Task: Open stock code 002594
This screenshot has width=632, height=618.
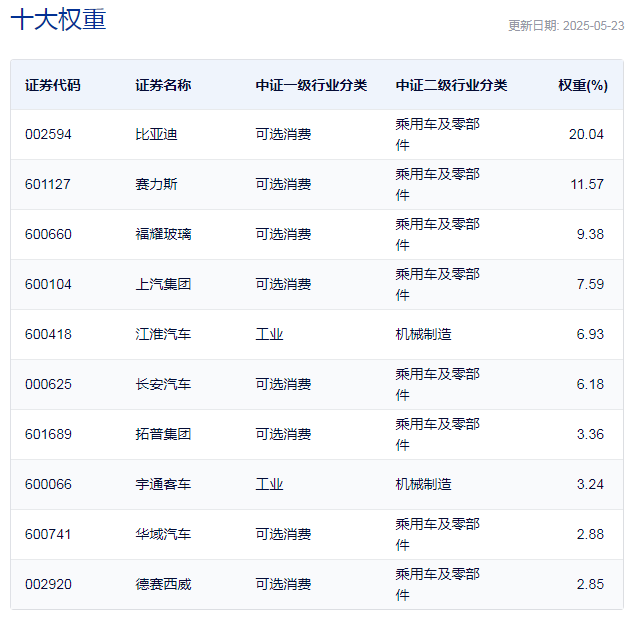Action: click(48, 134)
